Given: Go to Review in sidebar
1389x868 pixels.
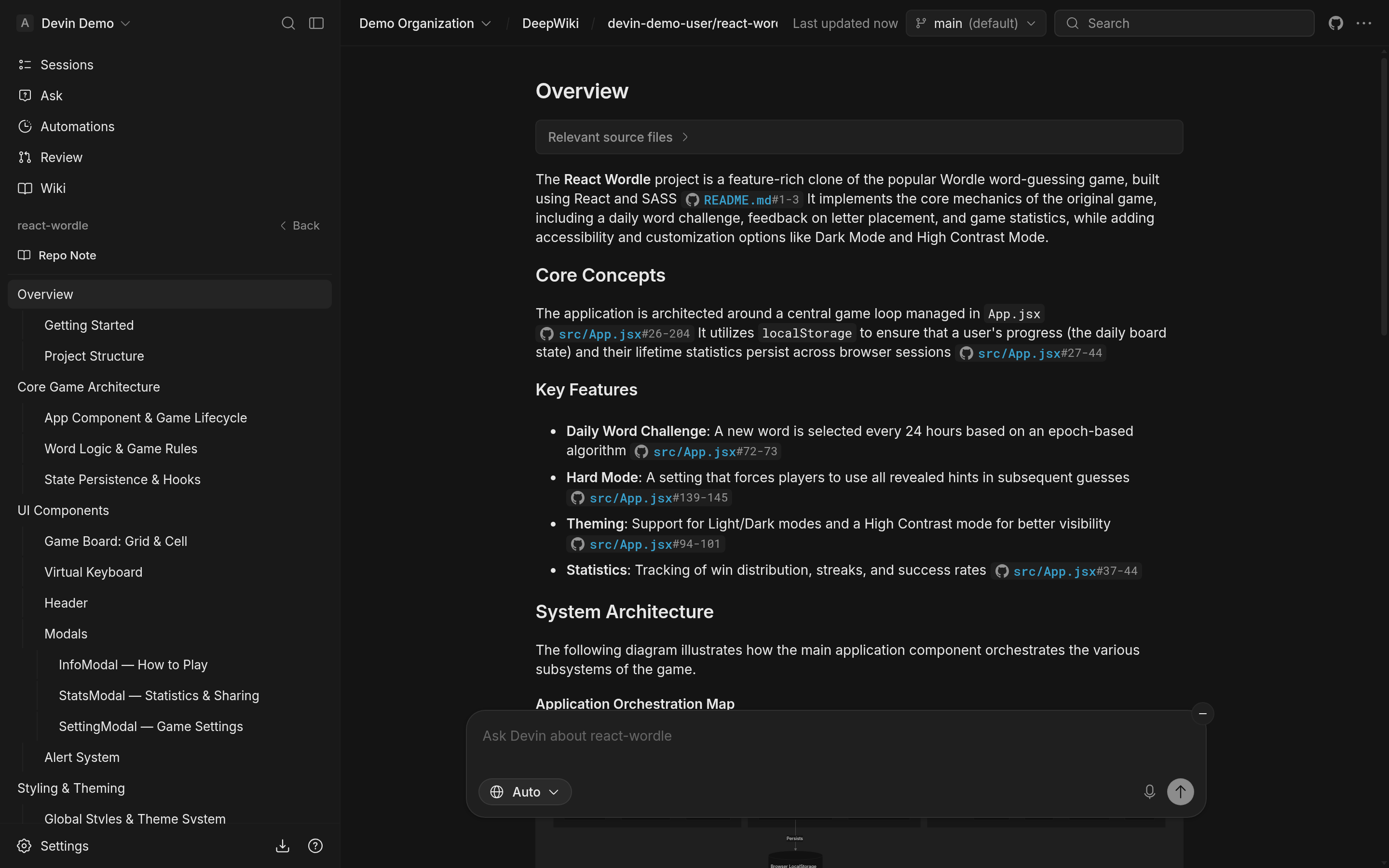Looking at the screenshot, I should (169, 157).
